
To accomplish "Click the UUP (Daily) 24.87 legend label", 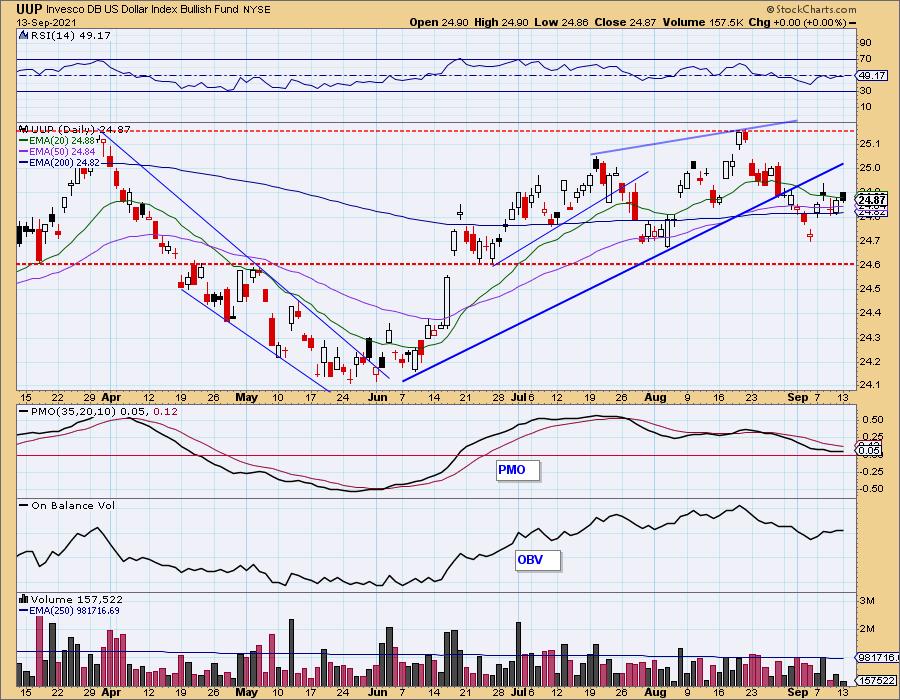I will coord(81,130).
